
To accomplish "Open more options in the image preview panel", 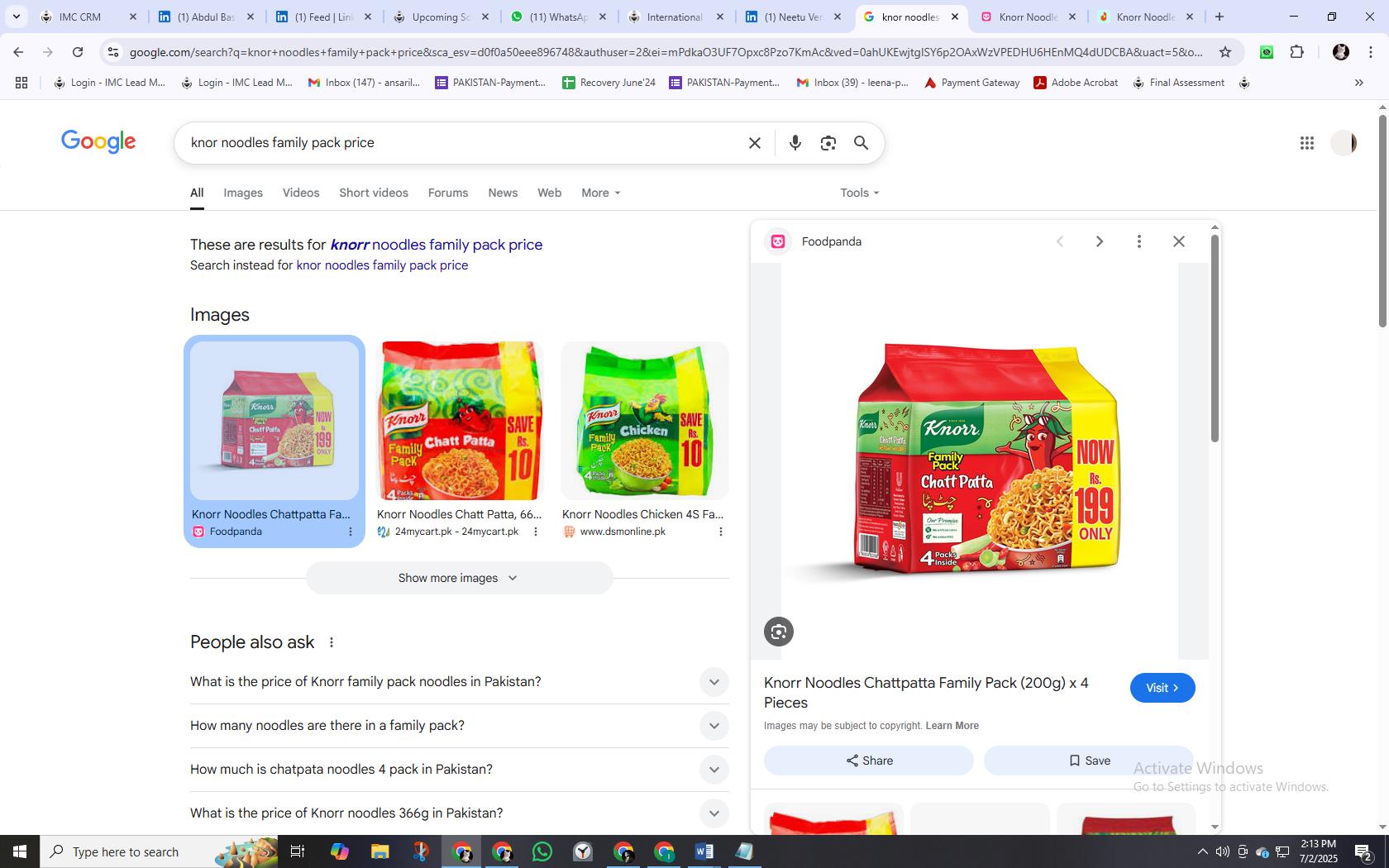I will click(x=1138, y=241).
